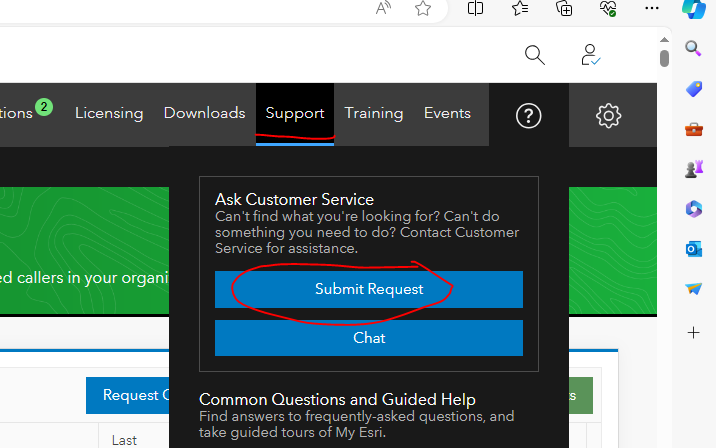Open the Licensing tab
This screenshot has height=448, width=716.
point(109,113)
